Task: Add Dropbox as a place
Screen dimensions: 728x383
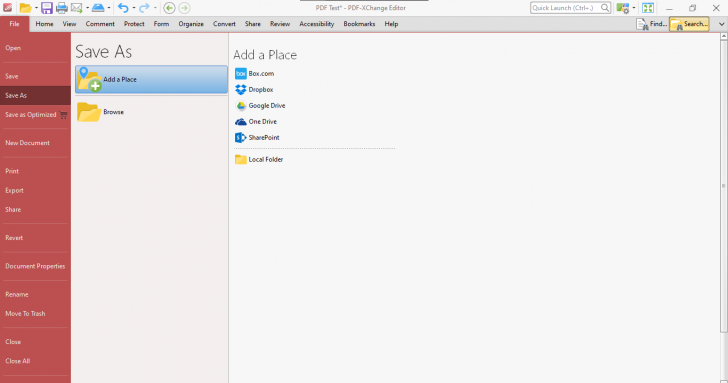Action: [254, 90]
